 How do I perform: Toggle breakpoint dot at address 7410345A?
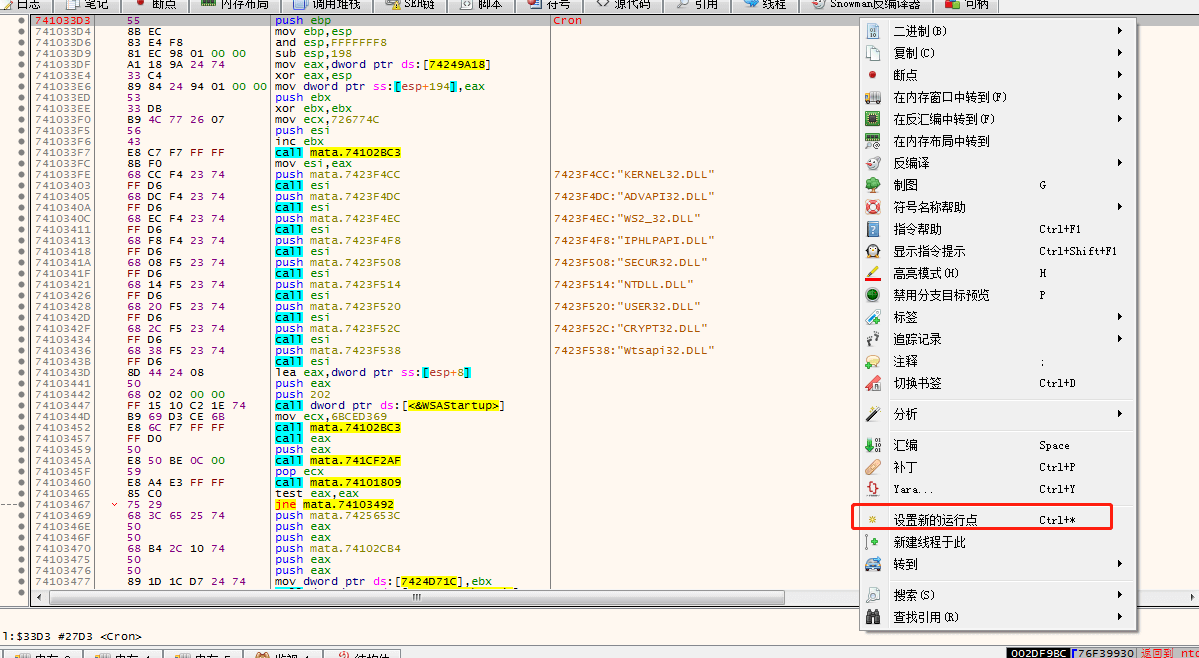[21, 461]
